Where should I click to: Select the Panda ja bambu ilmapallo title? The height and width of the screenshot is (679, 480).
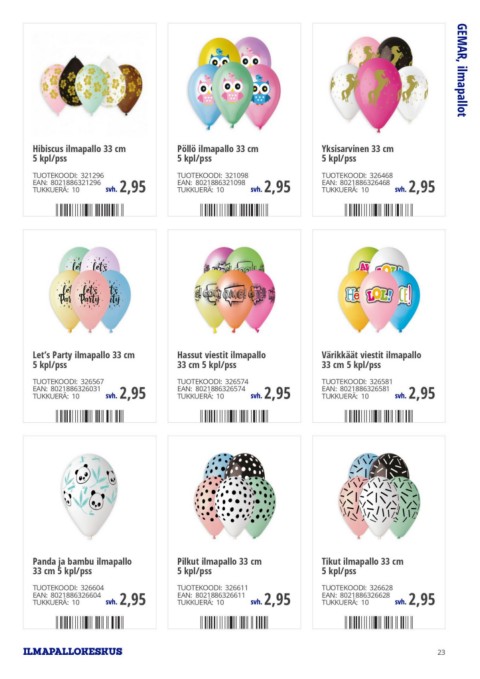(82, 561)
